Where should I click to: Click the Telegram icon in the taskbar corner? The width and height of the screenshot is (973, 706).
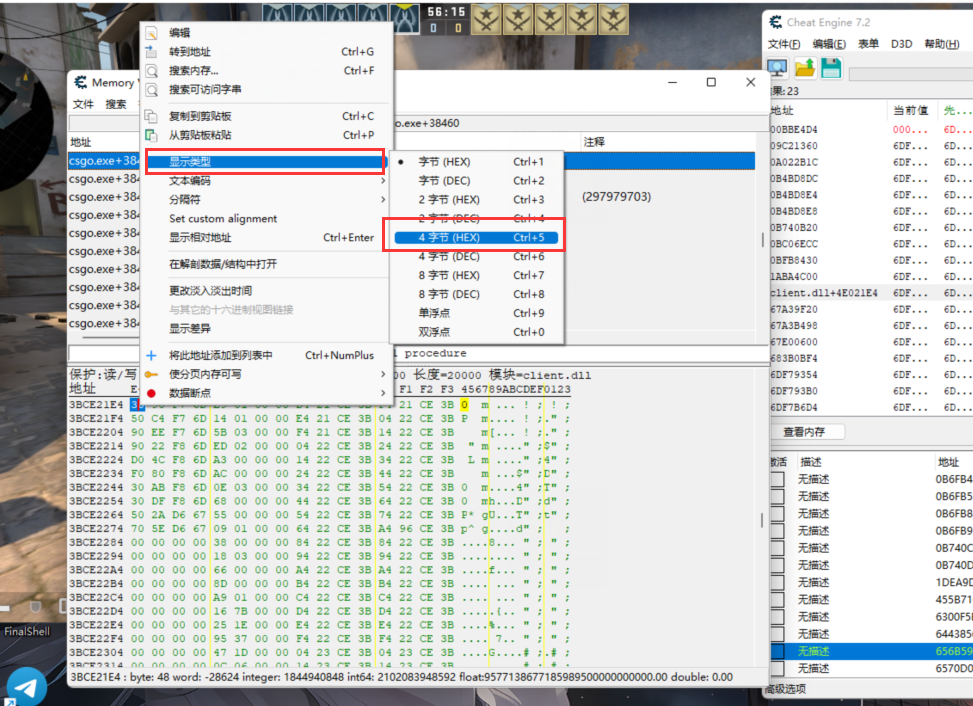[25, 687]
